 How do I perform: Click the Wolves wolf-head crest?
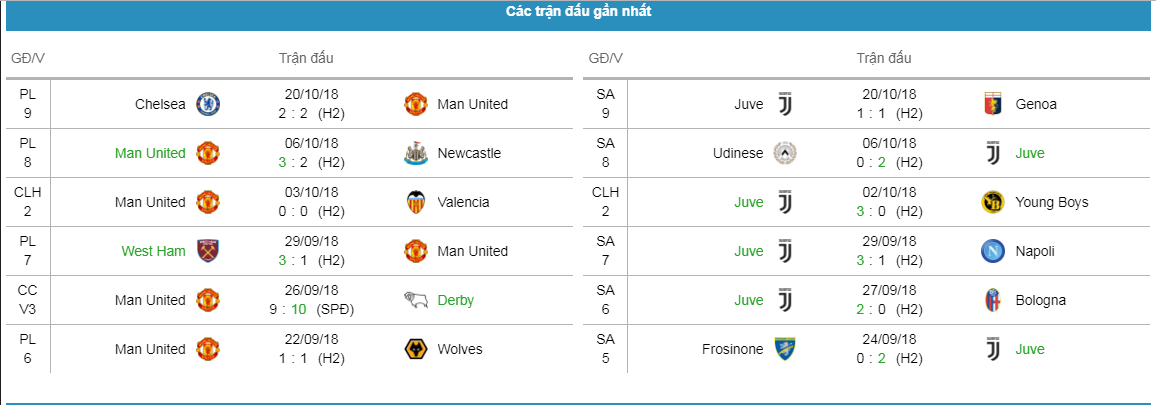point(417,349)
